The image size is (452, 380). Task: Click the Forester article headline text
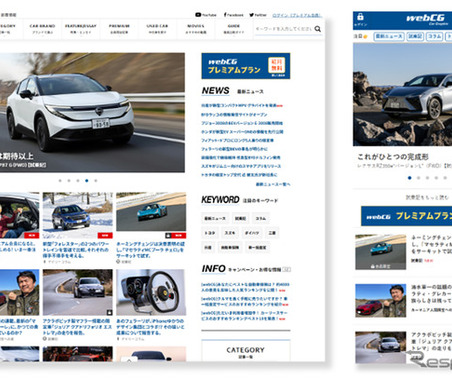(76, 250)
